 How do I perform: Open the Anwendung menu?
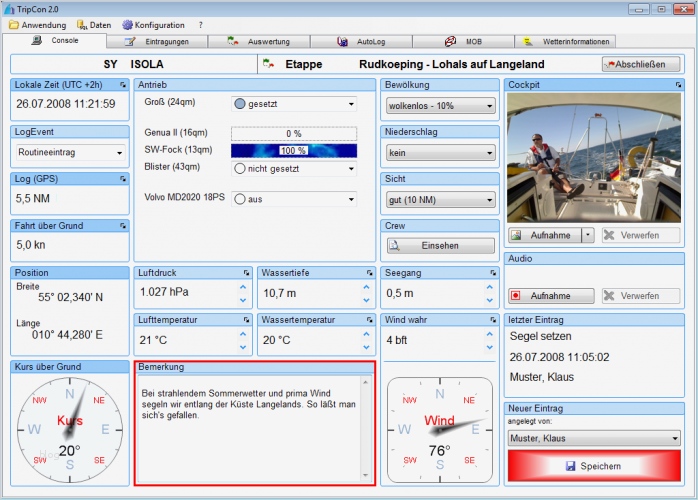[38, 25]
